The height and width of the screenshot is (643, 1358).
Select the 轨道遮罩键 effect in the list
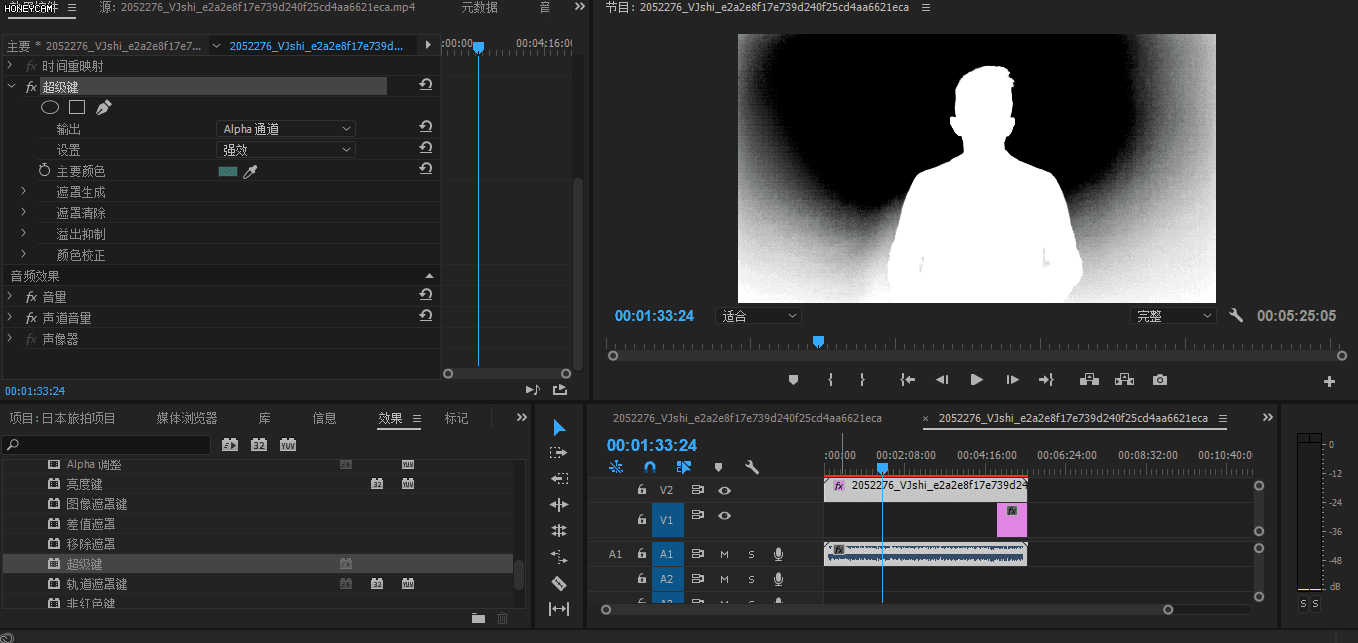coord(96,584)
